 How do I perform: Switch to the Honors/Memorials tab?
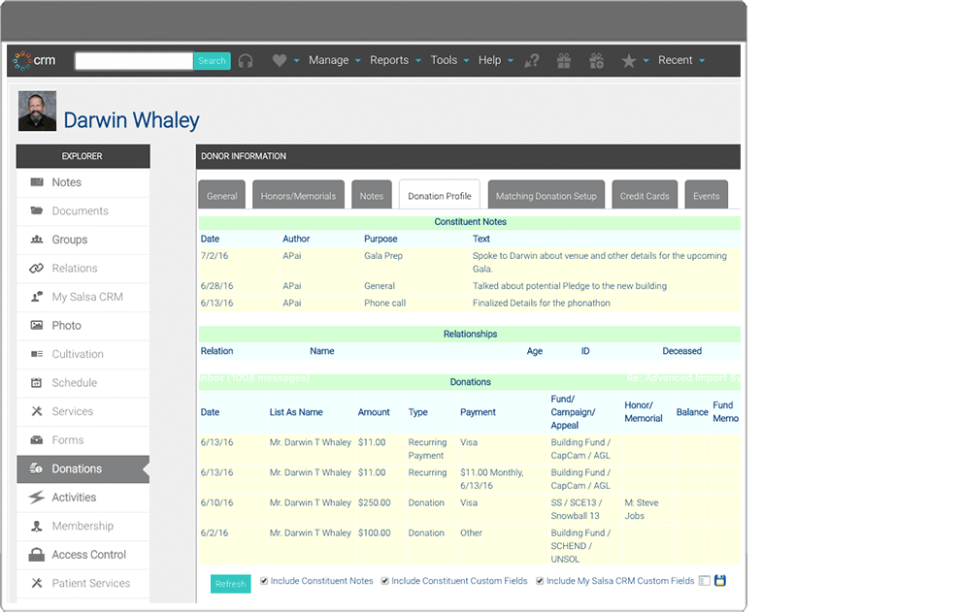click(x=298, y=195)
